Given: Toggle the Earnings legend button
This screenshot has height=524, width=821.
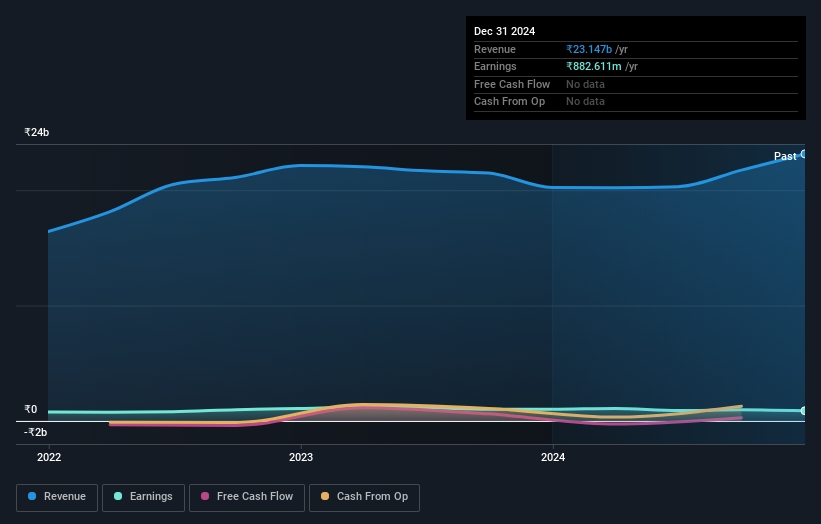Looking at the screenshot, I should 143,497.
